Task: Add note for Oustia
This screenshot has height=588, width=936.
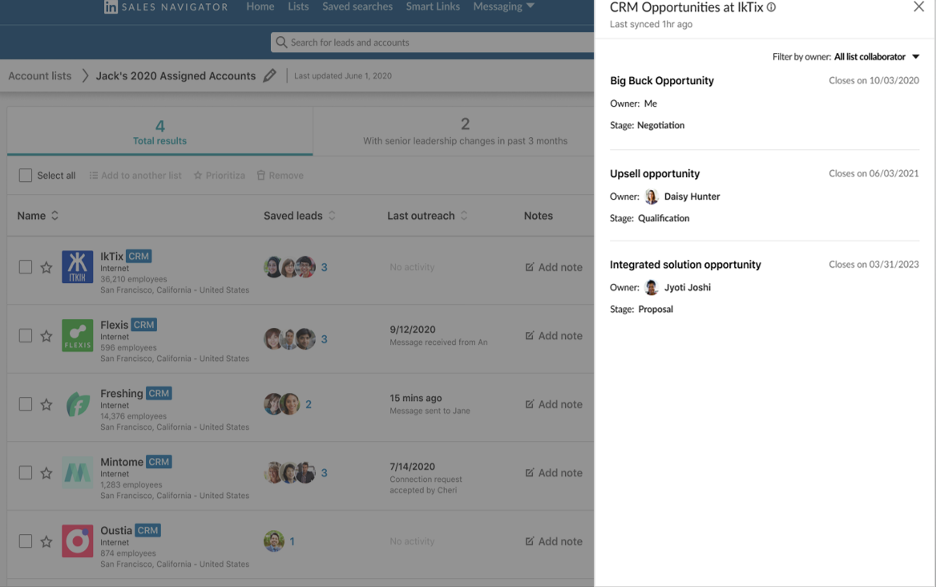Action: click(554, 541)
